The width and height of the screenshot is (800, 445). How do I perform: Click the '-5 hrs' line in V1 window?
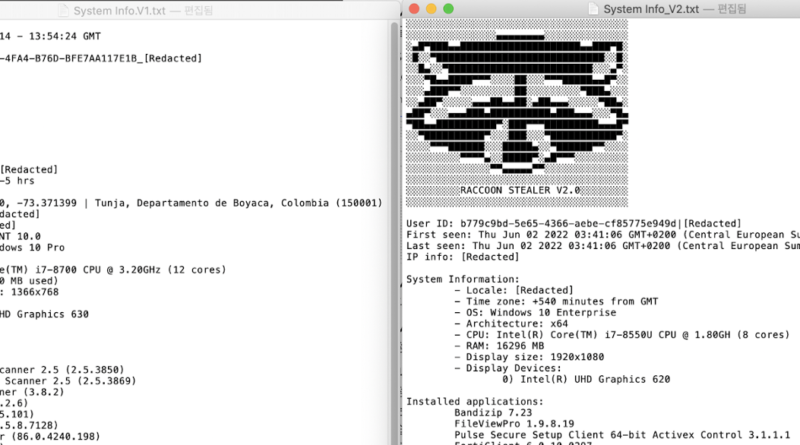(x=17, y=181)
